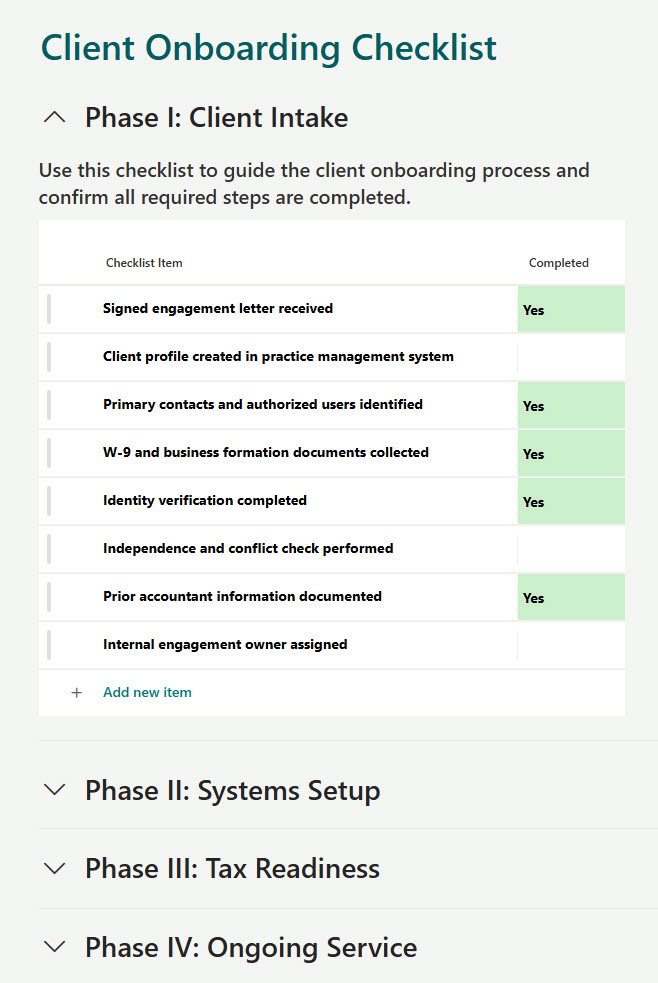Image resolution: width=658 pixels, height=983 pixels.
Task: Mark 'Client profile created' as completed
Action: pos(570,357)
